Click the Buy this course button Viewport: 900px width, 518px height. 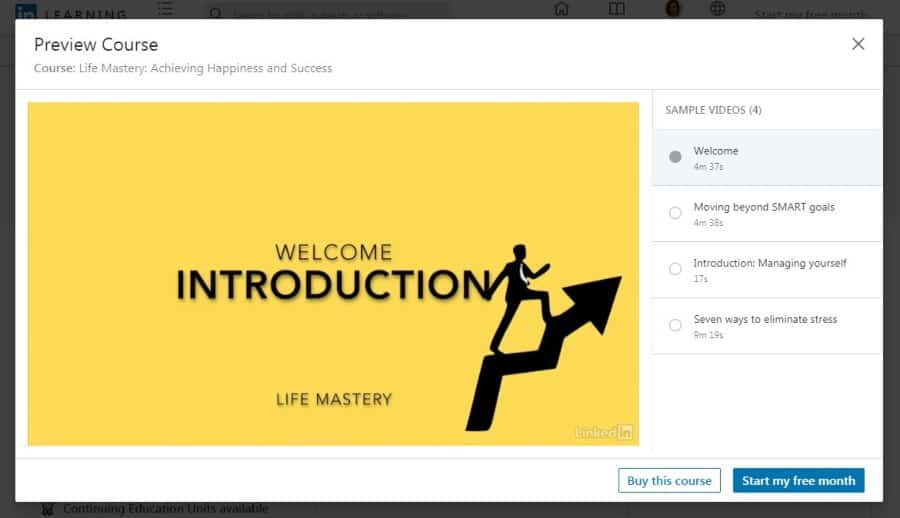[x=669, y=481]
